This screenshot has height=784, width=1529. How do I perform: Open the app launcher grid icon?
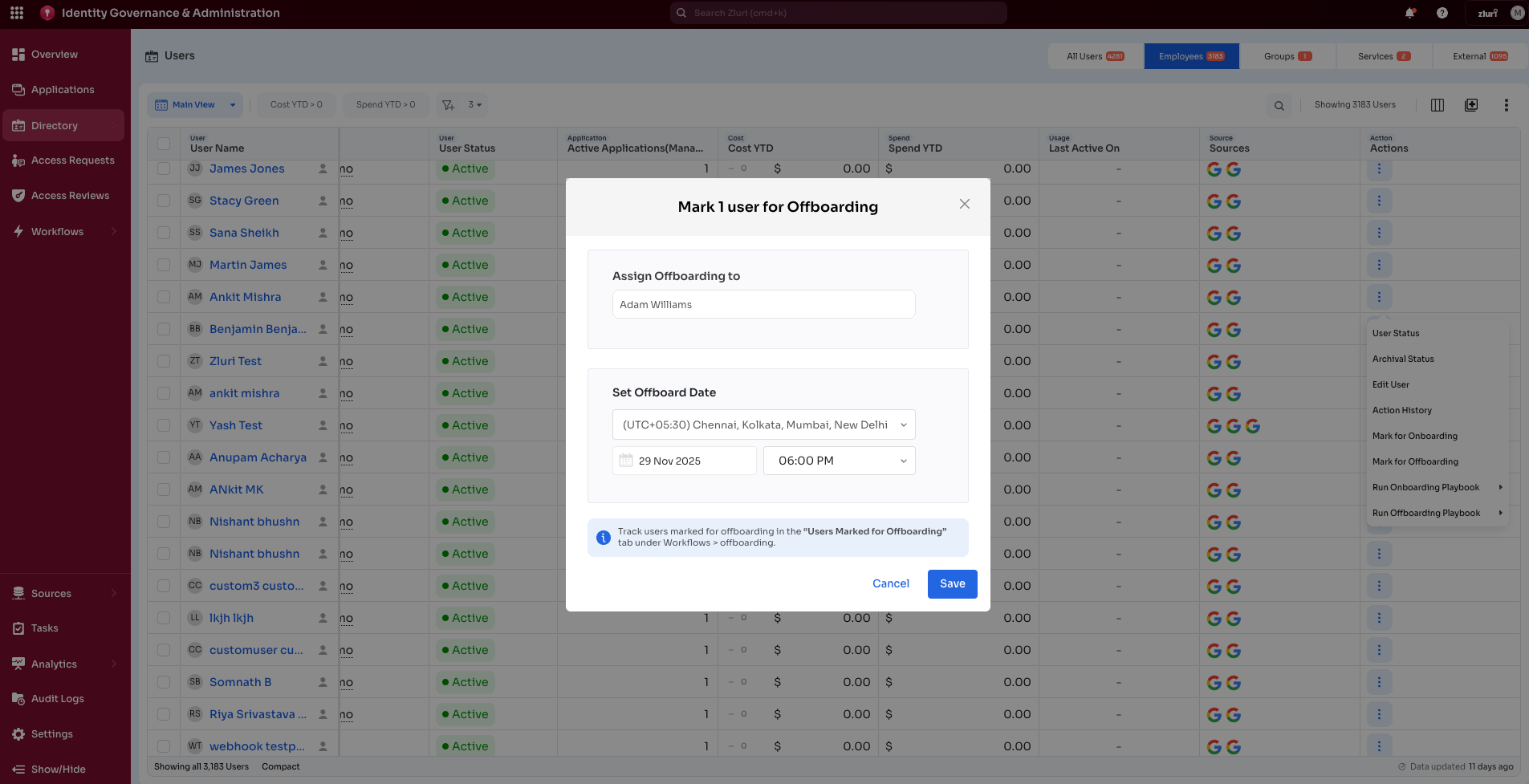click(17, 13)
